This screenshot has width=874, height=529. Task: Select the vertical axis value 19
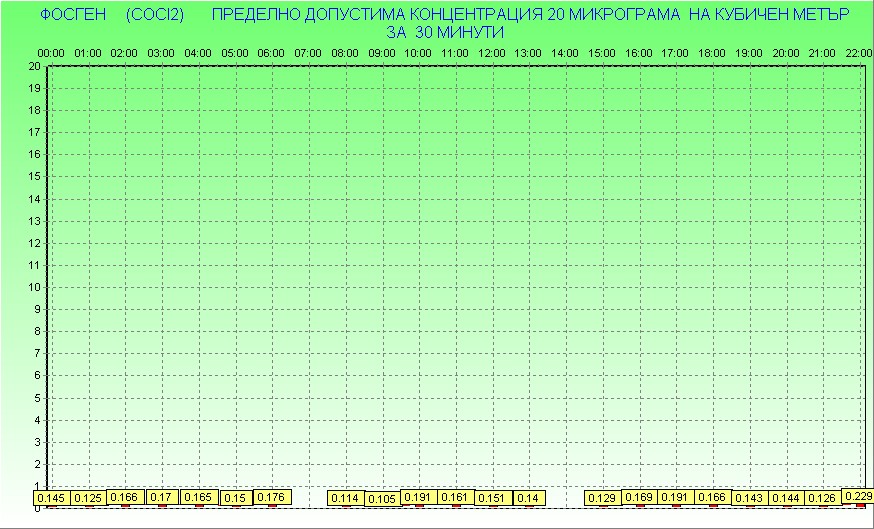(x=34, y=88)
